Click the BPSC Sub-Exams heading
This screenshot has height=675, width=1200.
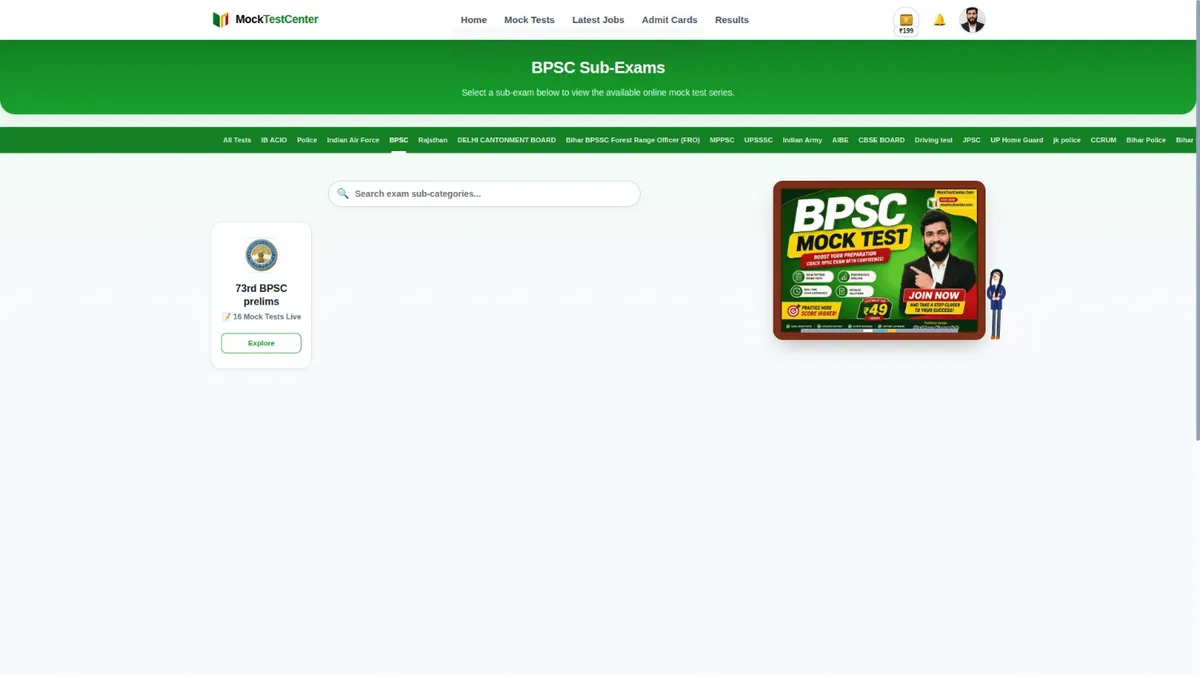pos(598,68)
